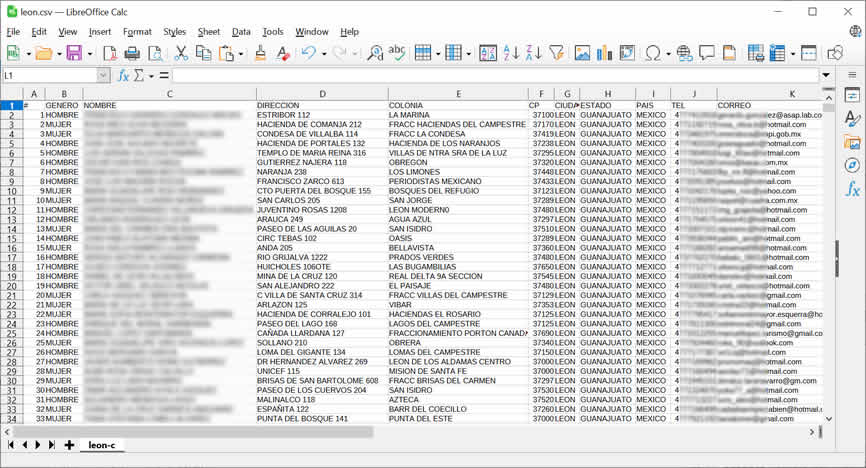The width and height of the screenshot is (866, 468).
Task: Define the print area
Action: [755, 53]
